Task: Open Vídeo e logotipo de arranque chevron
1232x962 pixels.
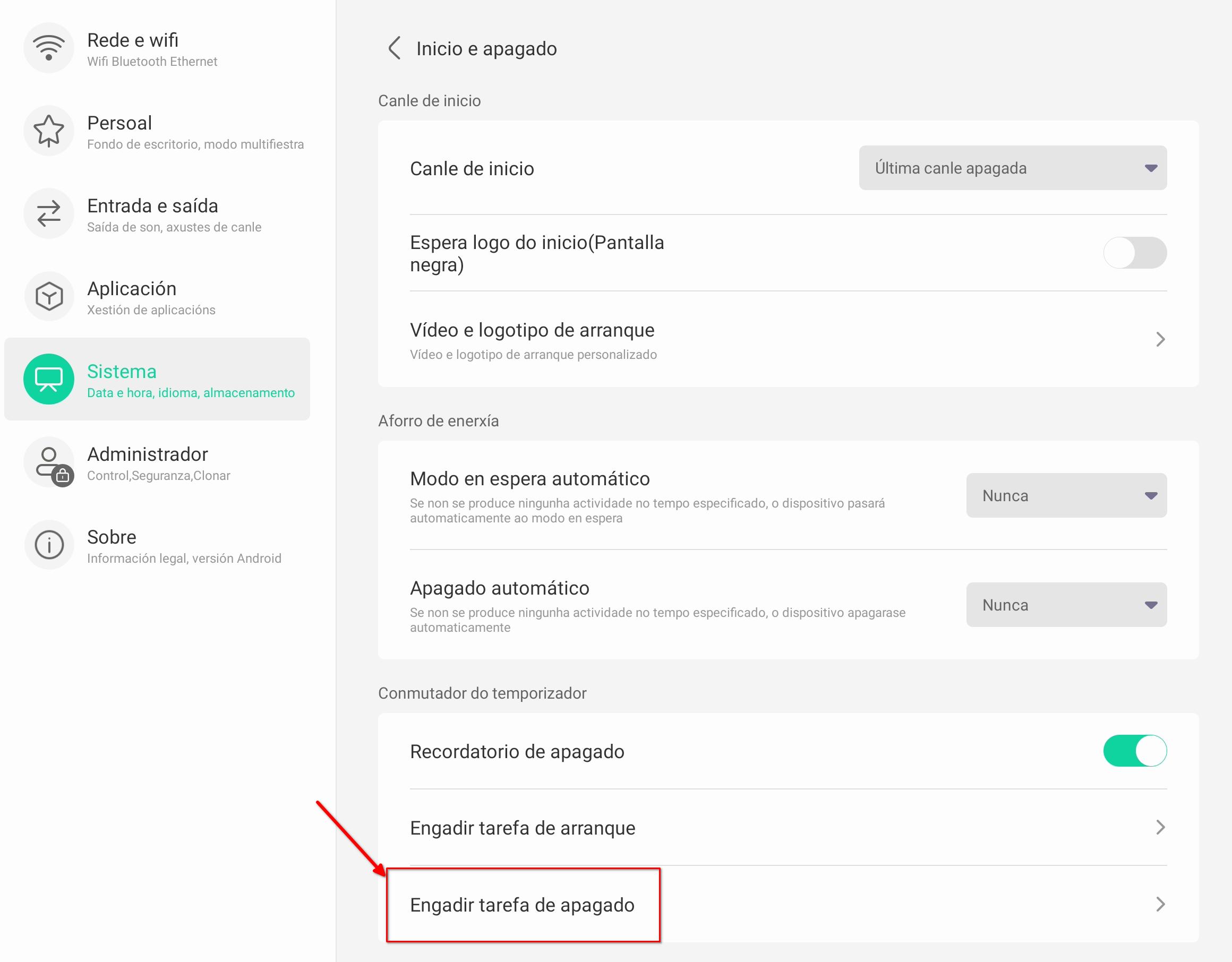Action: (1160, 339)
